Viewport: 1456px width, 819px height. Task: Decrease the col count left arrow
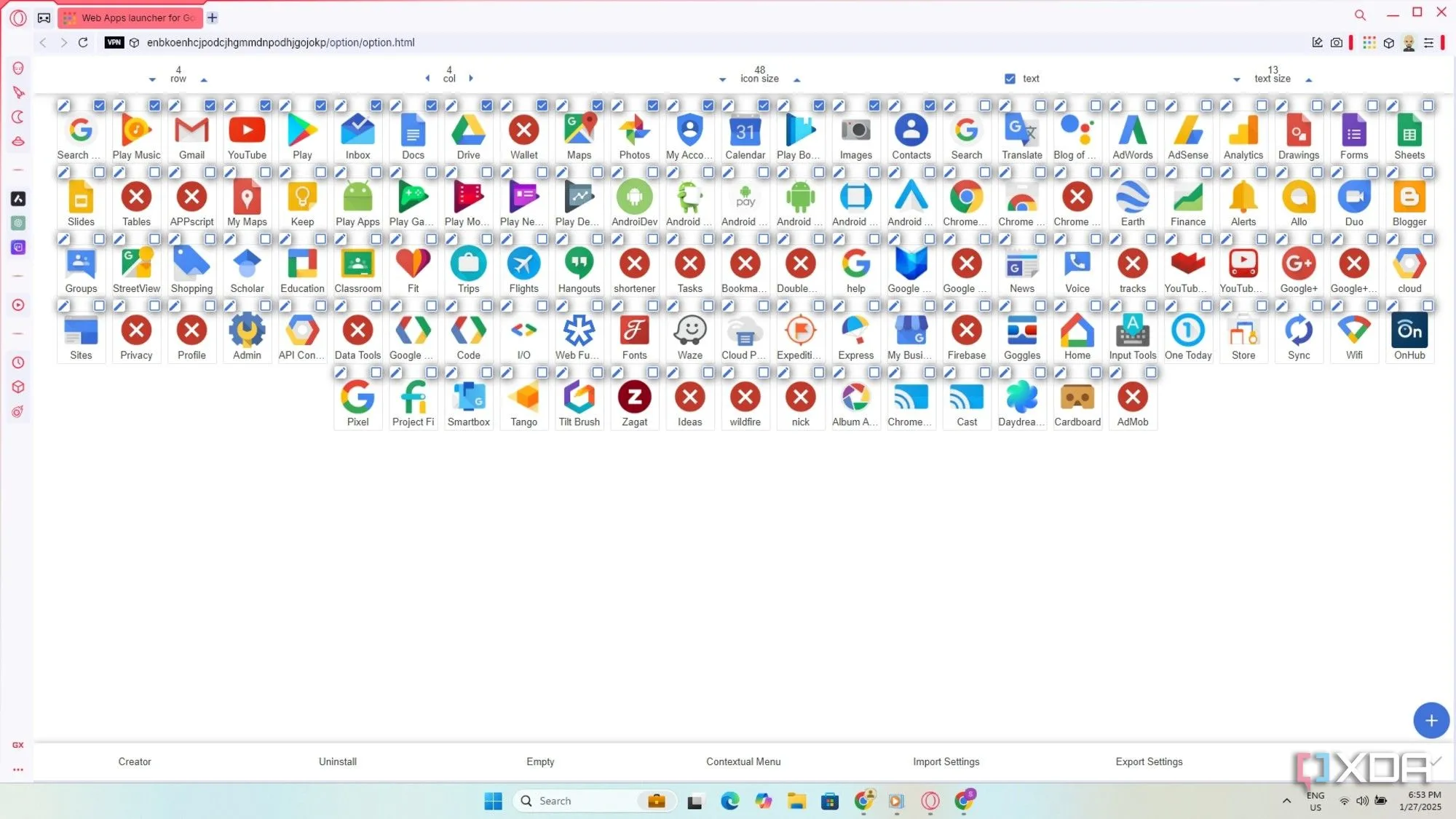coord(427,78)
